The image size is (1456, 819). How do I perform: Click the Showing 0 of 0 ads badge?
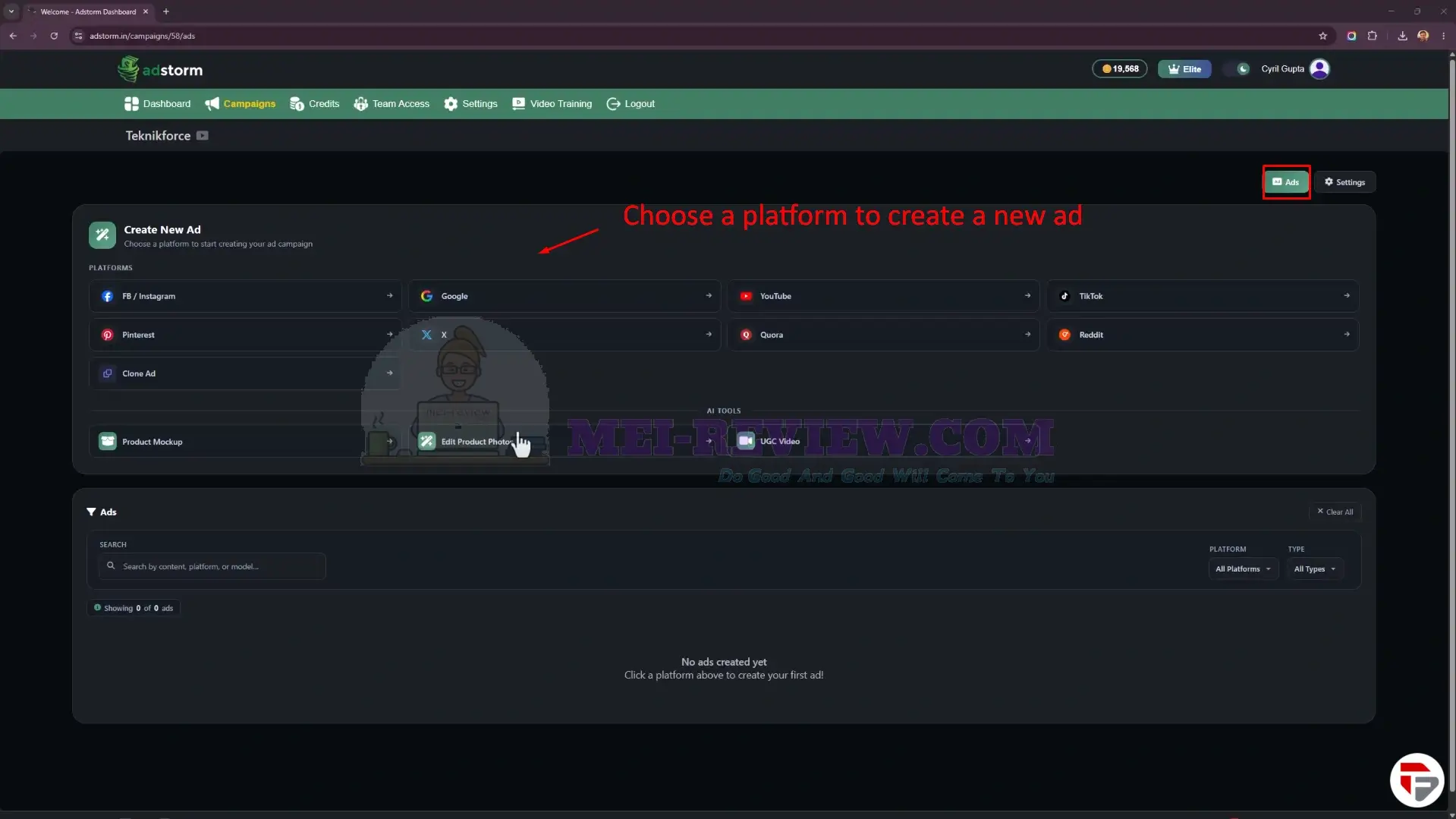point(134,609)
